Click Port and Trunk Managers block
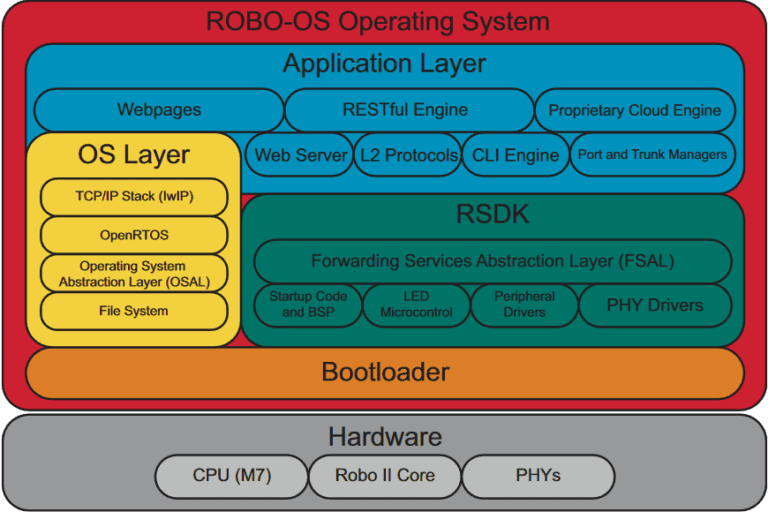 (653, 155)
